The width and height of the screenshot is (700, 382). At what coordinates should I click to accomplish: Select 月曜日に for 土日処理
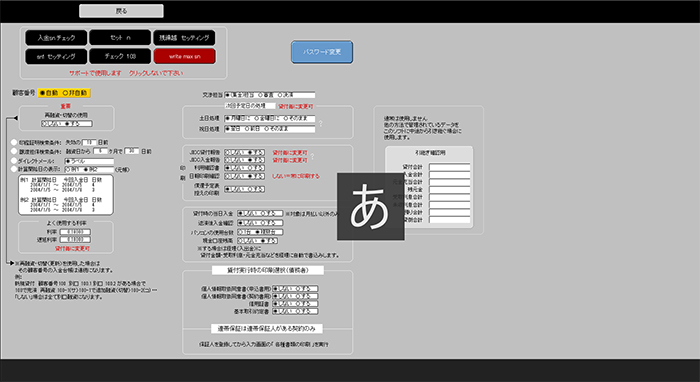click(x=238, y=119)
